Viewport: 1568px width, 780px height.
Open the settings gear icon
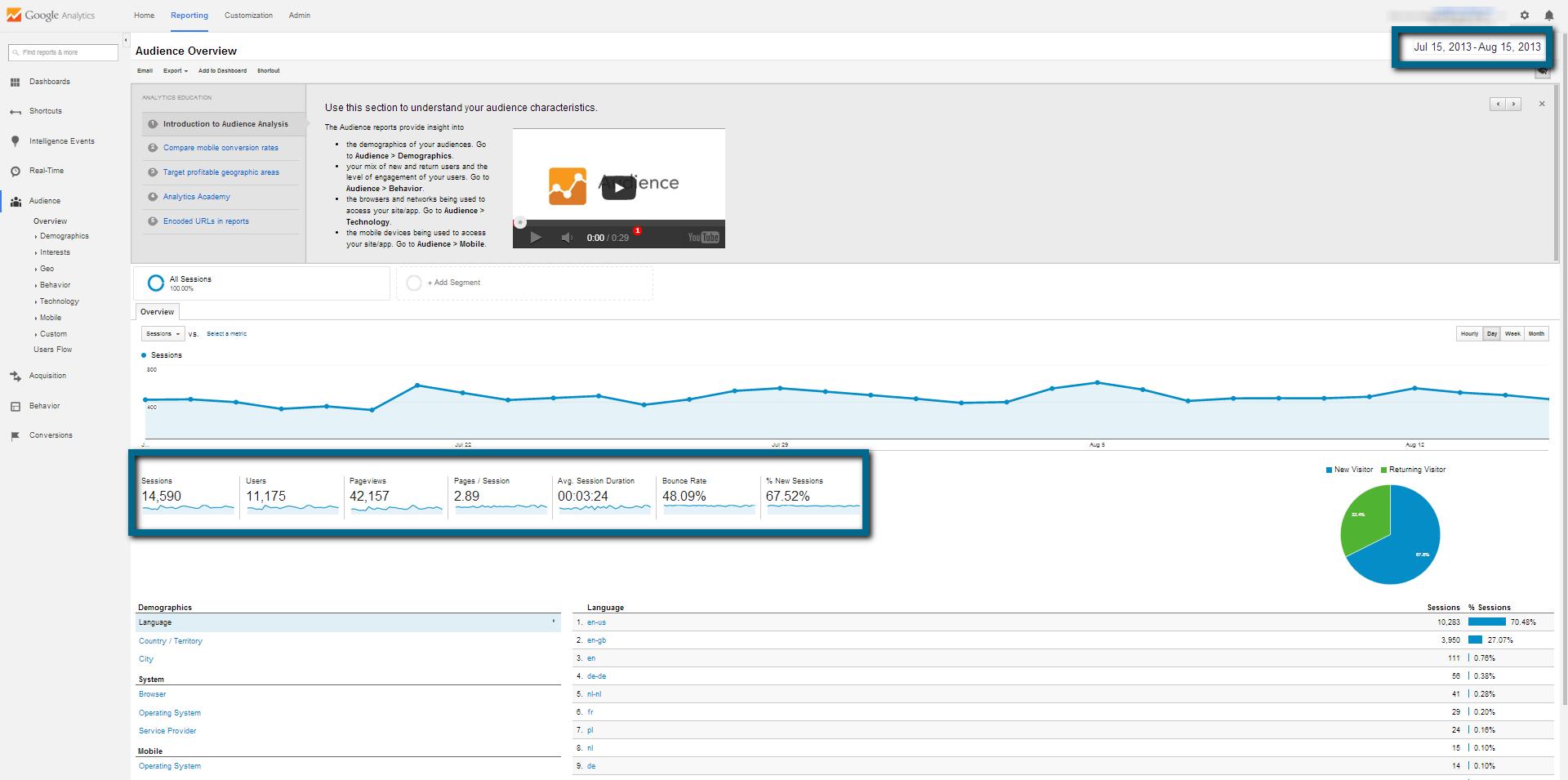(x=1524, y=16)
